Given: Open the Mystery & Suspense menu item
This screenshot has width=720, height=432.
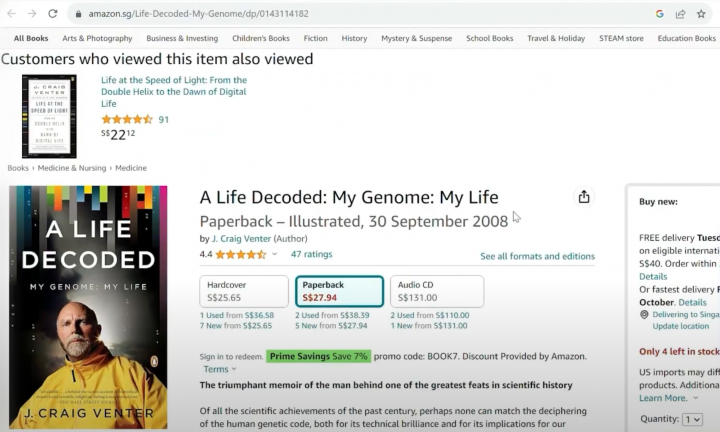Looking at the screenshot, I should click(x=416, y=38).
